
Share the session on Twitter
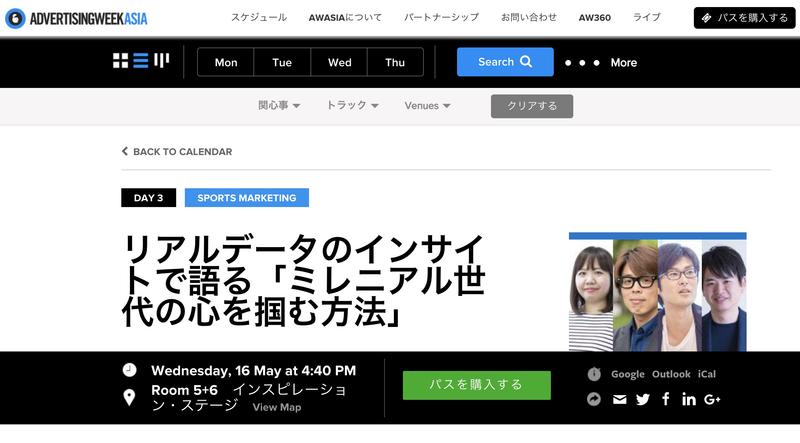pos(643,399)
